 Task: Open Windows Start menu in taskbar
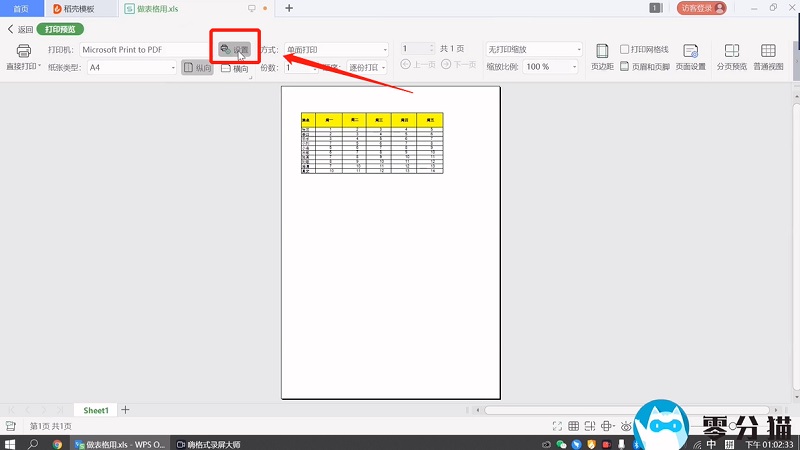[x=10, y=444]
